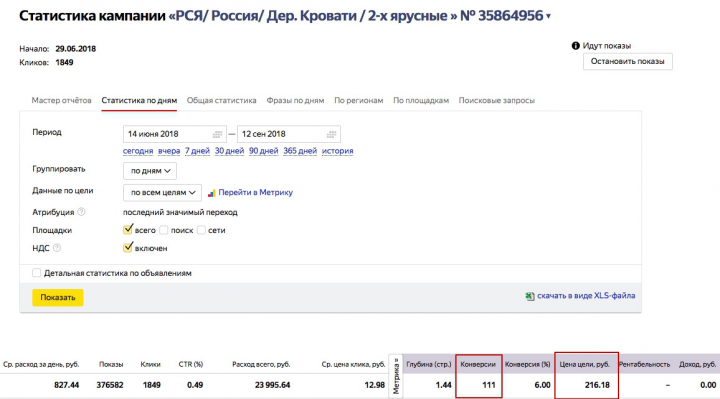Select Статистика по дням tab

[139, 100]
